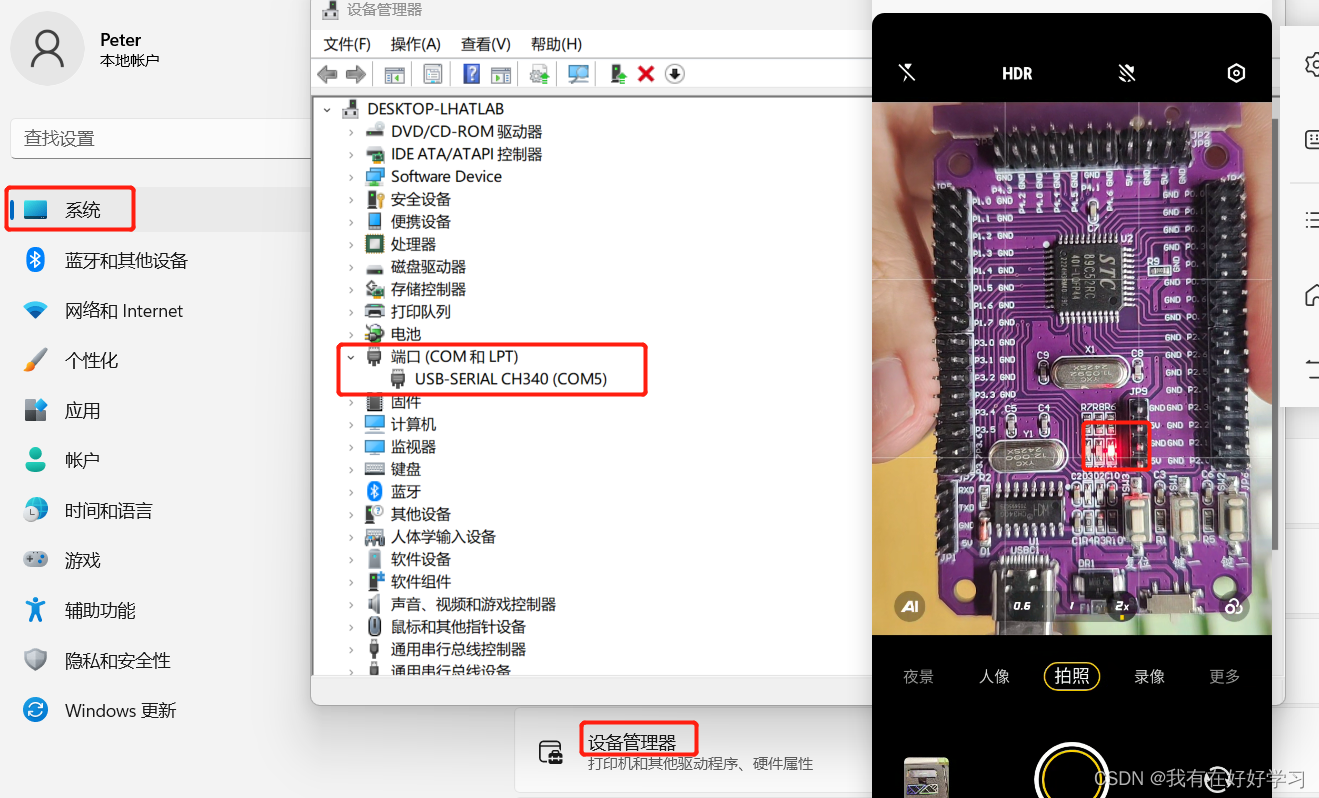This screenshot has height=798, width=1319.
Task: Open the 文件(F) menu
Action: click(347, 44)
